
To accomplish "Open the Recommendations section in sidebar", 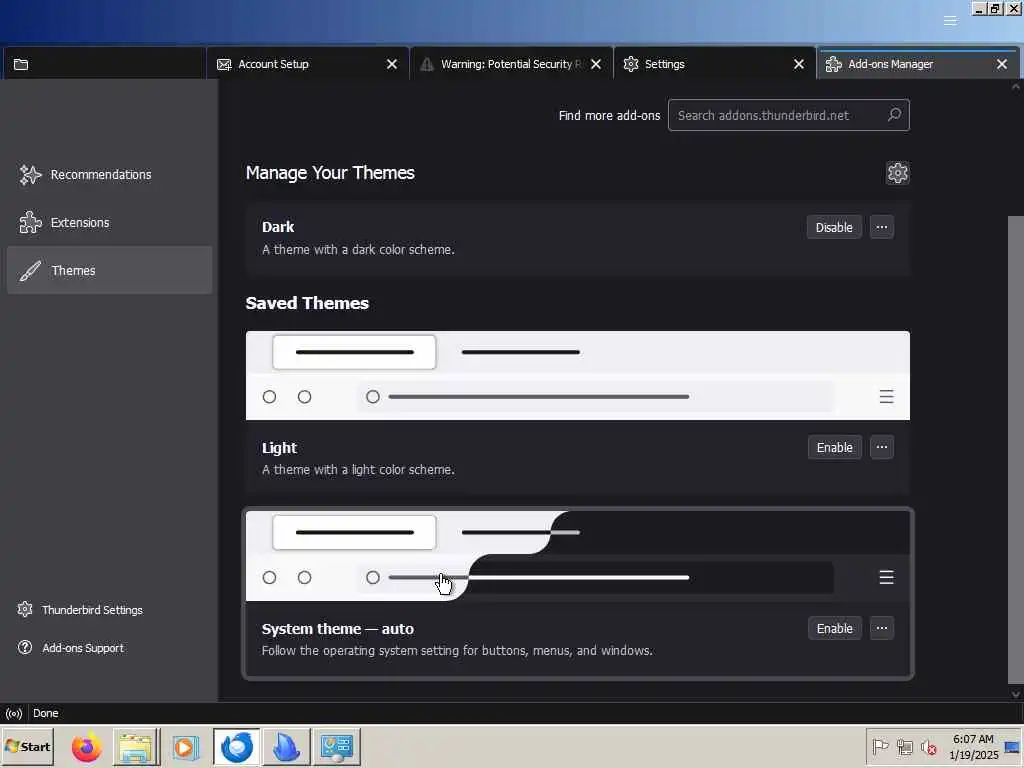I will (85, 174).
